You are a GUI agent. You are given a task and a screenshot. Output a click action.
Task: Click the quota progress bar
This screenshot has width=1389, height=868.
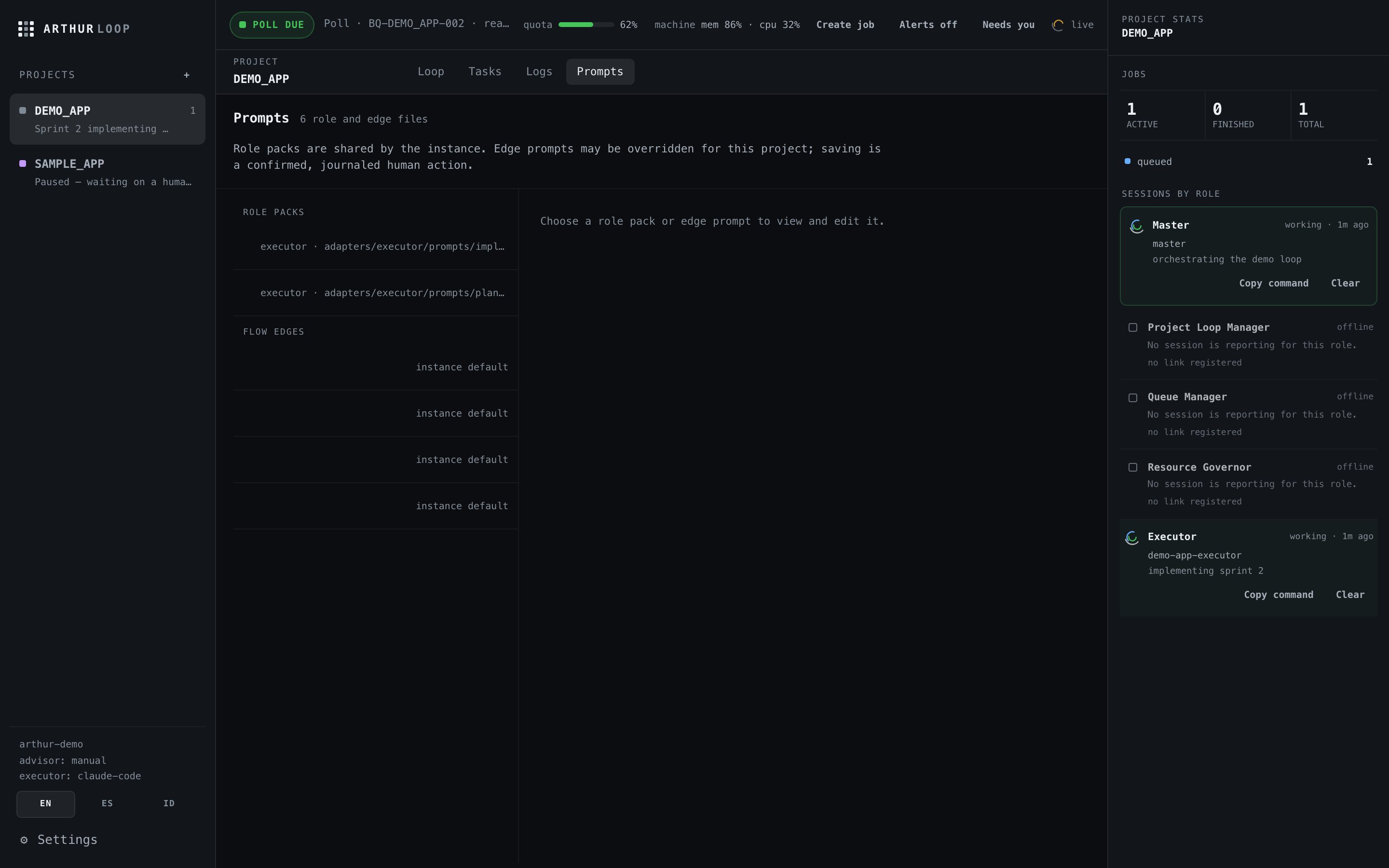[x=586, y=25]
